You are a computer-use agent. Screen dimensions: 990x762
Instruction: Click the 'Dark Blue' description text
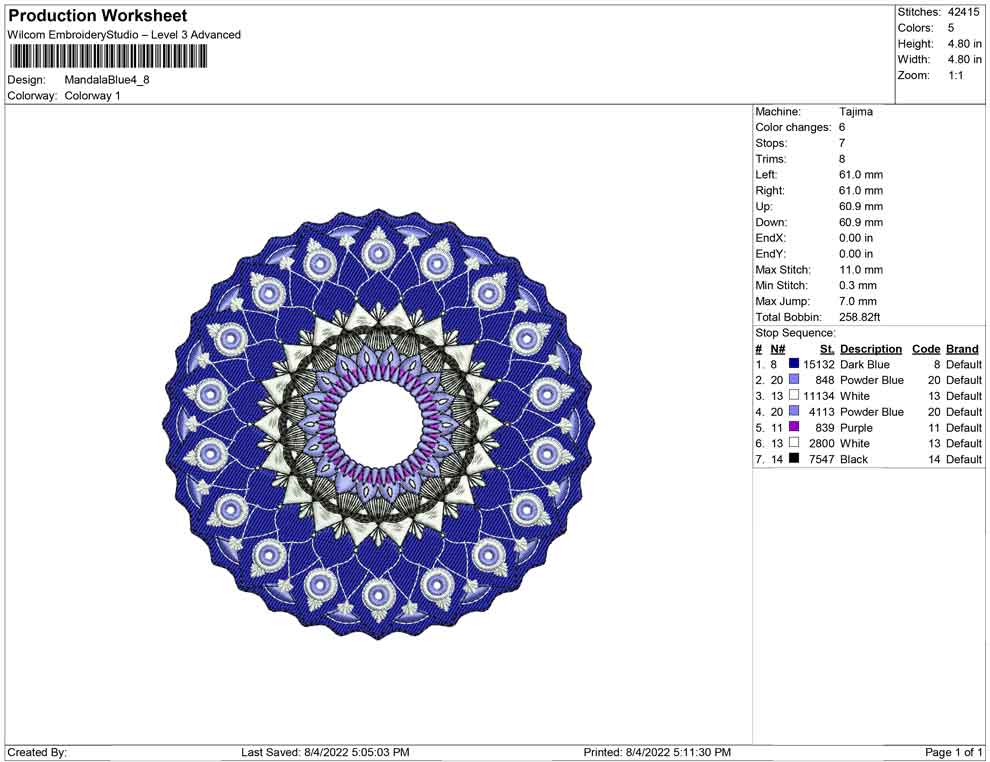coord(864,364)
